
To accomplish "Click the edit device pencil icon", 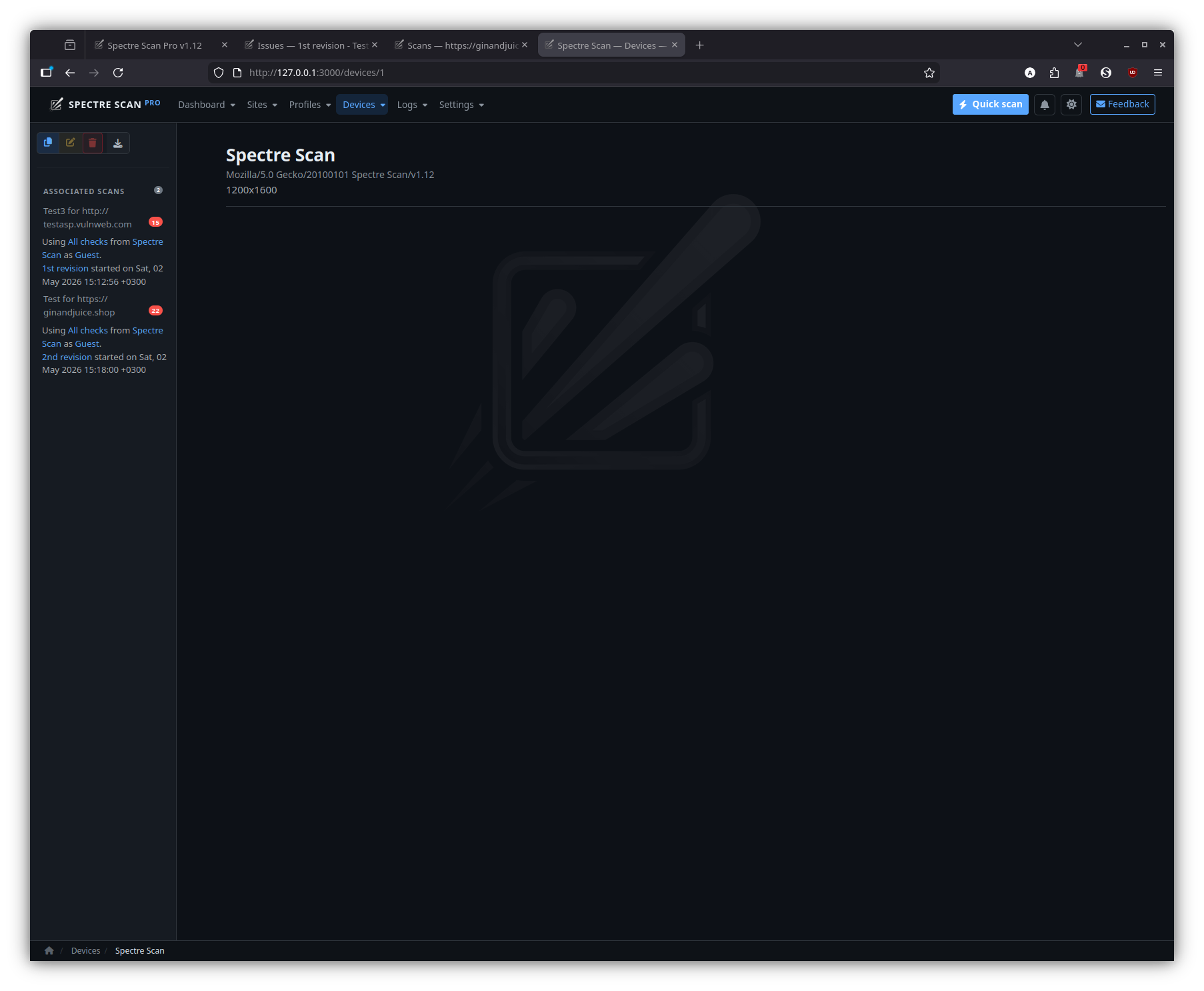I will point(70,143).
